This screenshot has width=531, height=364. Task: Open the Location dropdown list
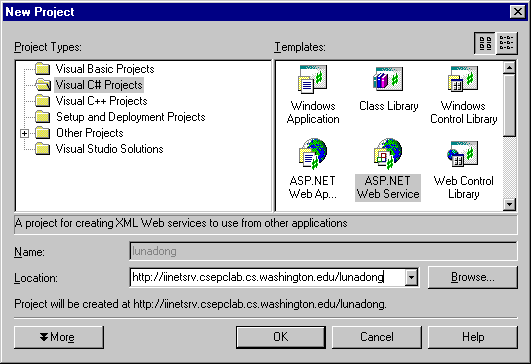coord(411,278)
